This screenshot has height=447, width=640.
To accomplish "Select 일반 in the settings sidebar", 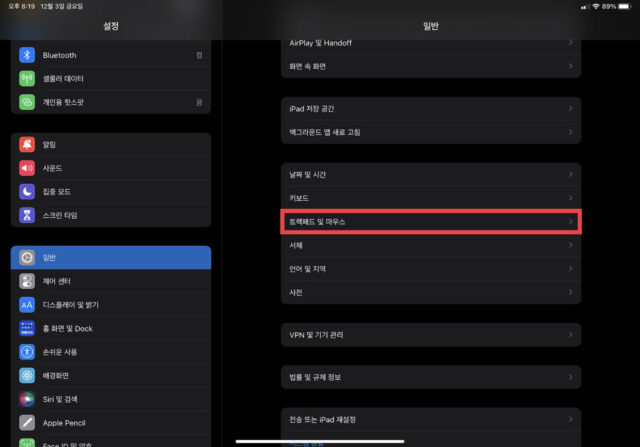I will point(110,258).
